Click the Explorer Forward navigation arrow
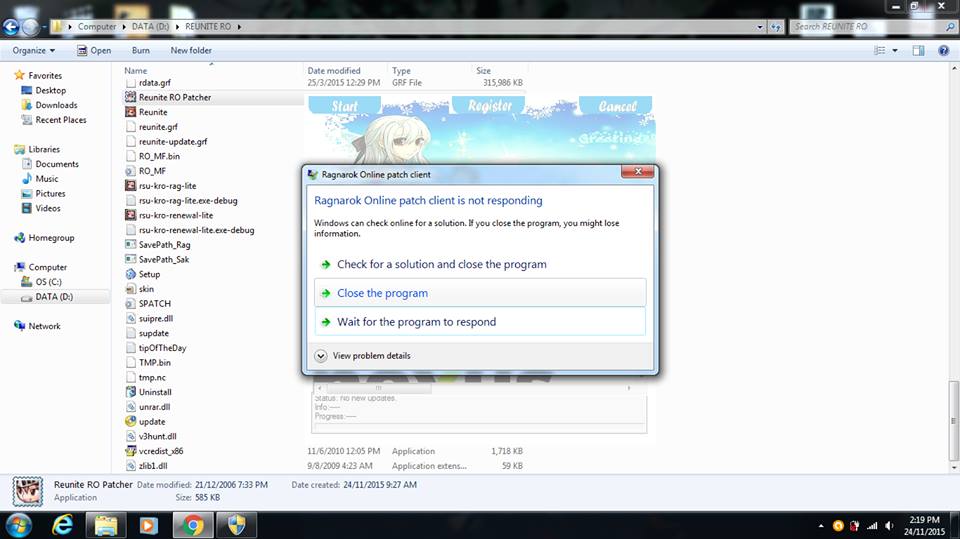This screenshot has height=539, width=960. (x=31, y=27)
